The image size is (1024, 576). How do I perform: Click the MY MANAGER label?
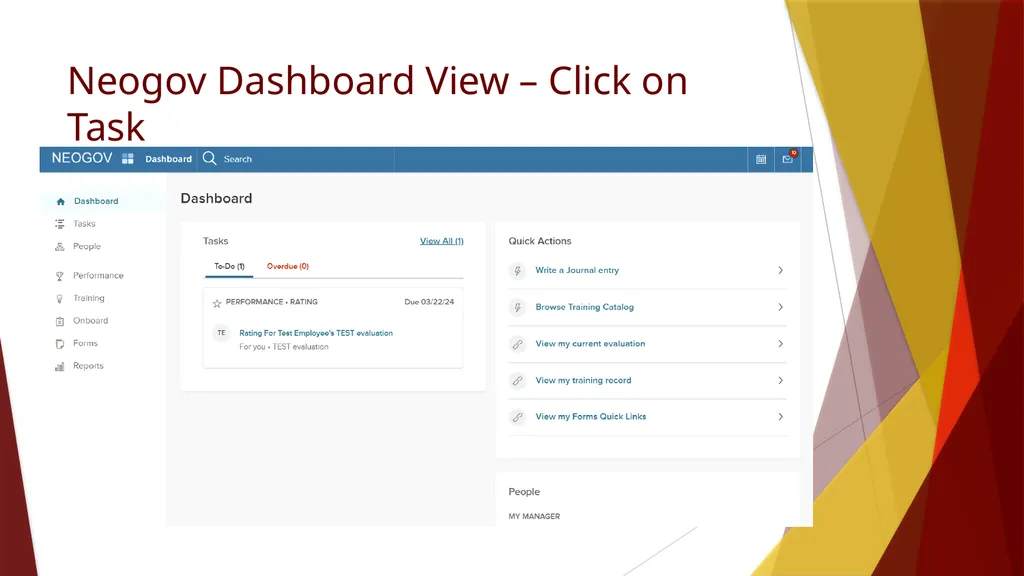[x=534, y=517]
